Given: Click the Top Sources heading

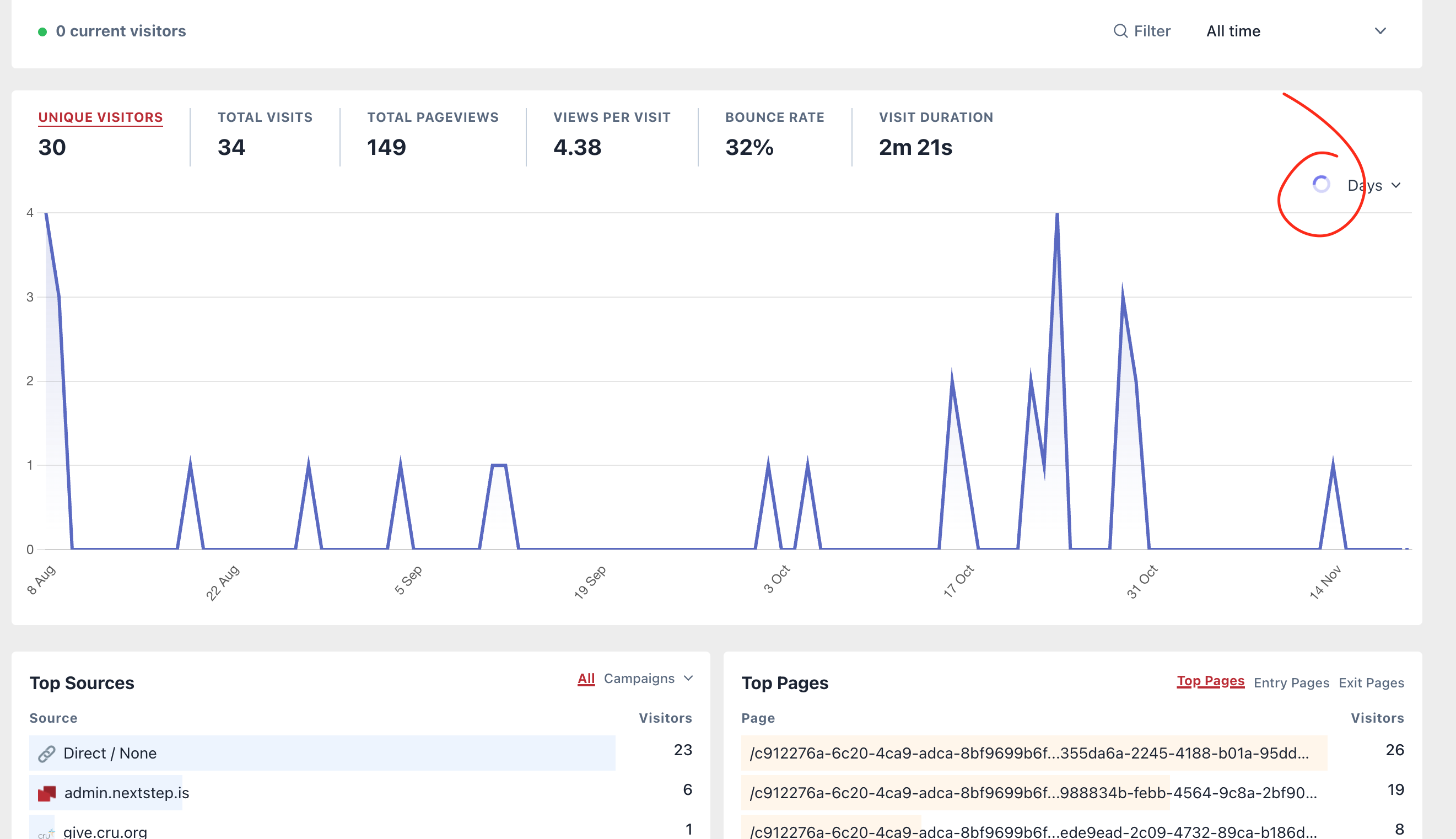Looking at the screenshot, I should click(82, 683).
